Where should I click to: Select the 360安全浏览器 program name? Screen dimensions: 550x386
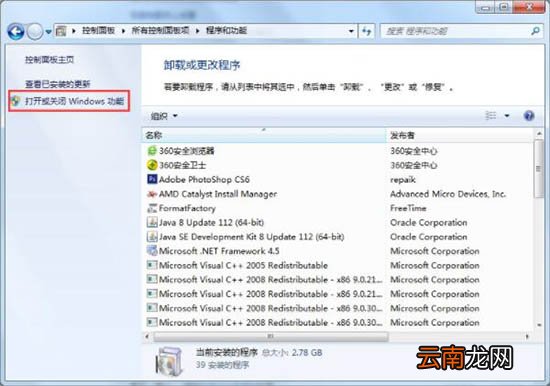[x=187, y=151]
